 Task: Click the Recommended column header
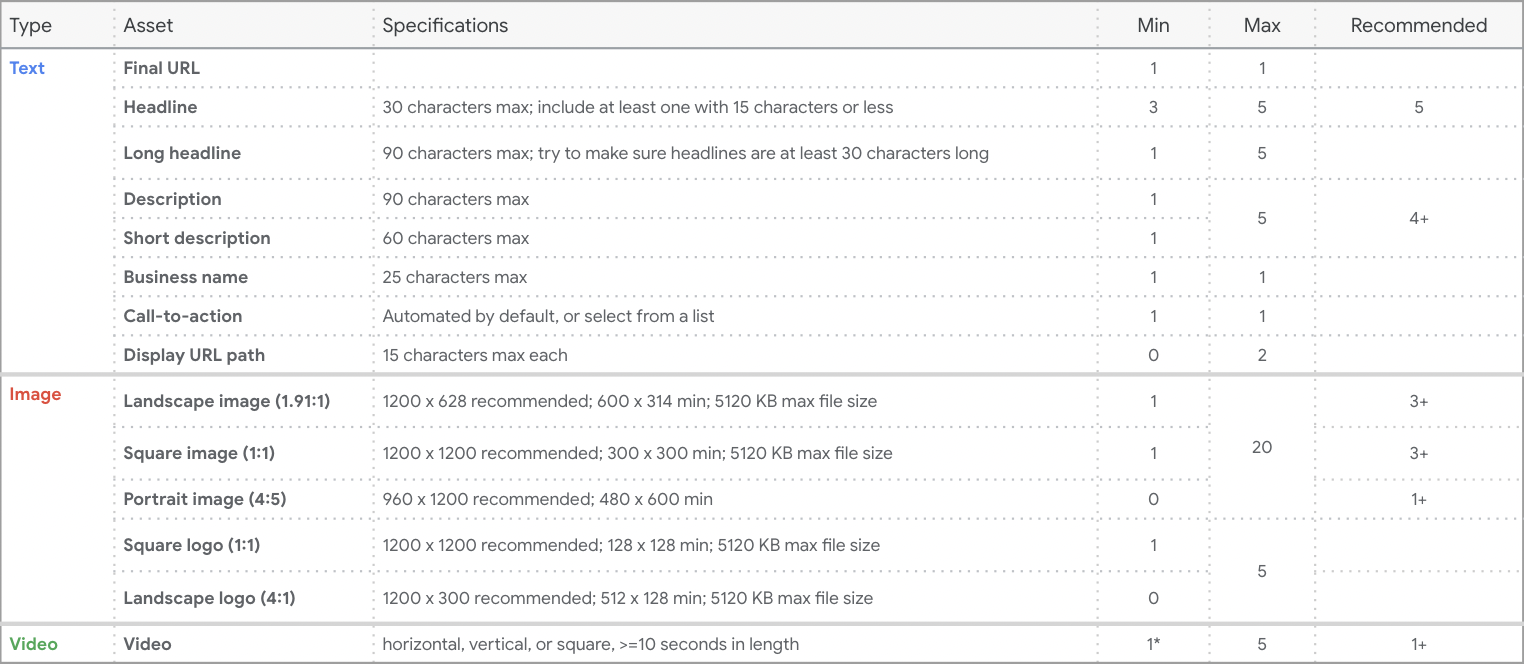pos(1419,26)
